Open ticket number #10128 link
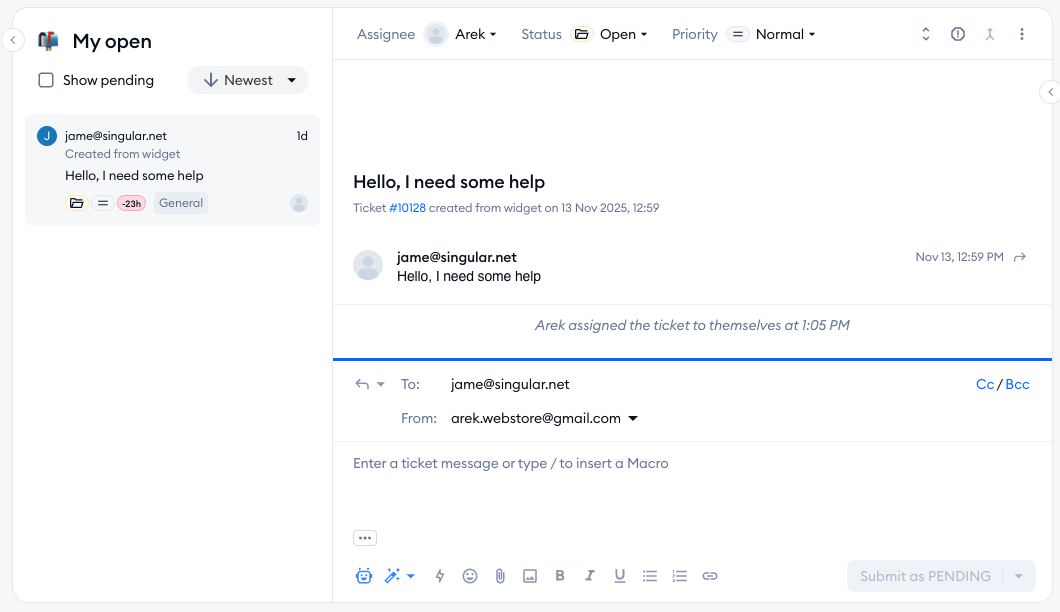 [407, 208]
